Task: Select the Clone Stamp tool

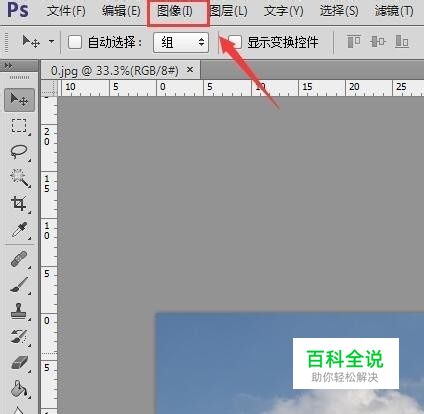Action: (x=19, y=311)
